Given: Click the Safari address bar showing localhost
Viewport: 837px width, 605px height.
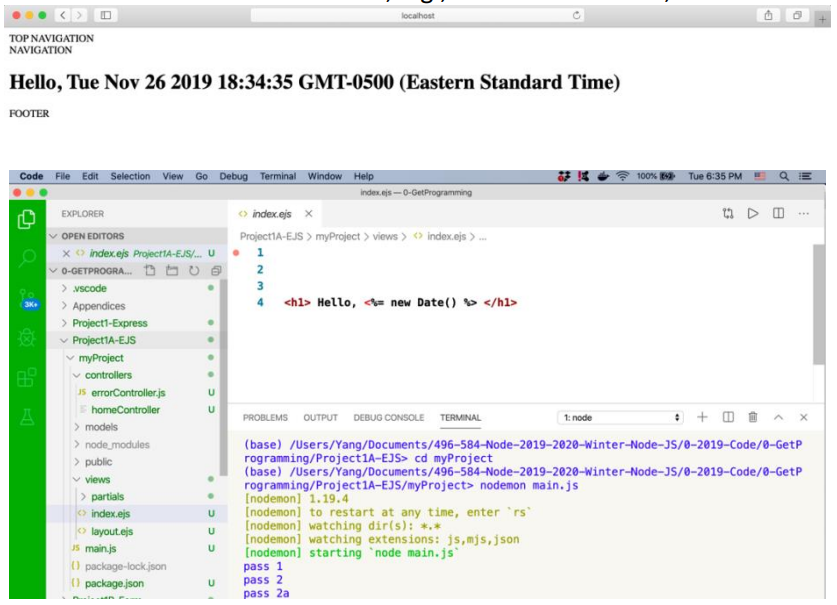Looking at the screenshot, I should tap(418, 16).
